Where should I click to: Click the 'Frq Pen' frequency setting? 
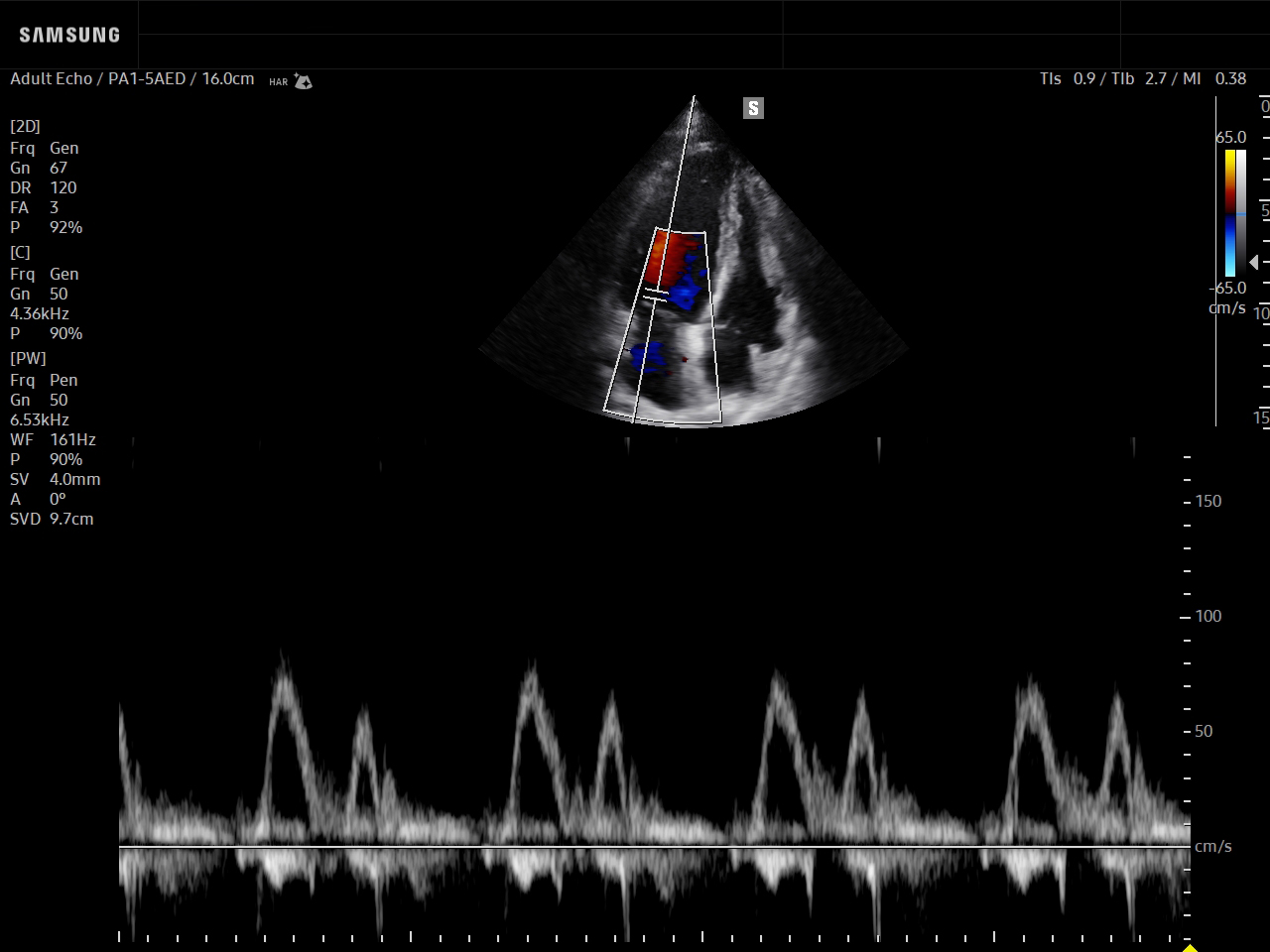tap(44, 380)
